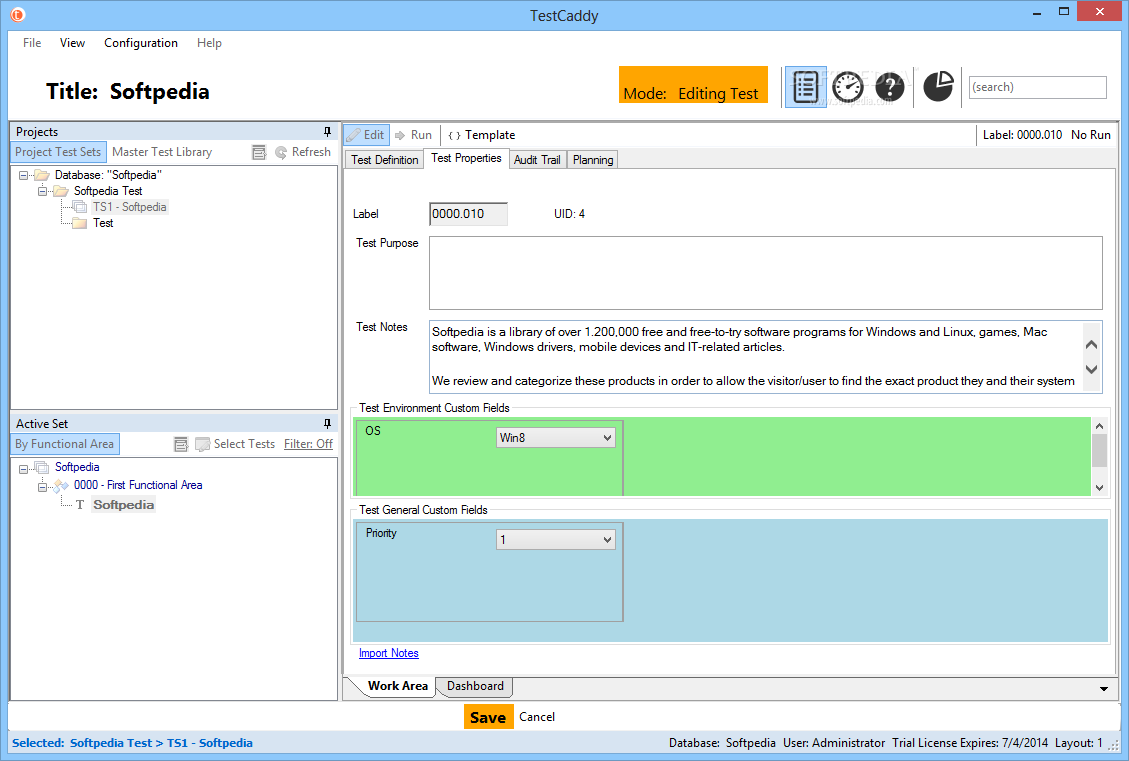Pin the Projects panel
Screen dimensions: 1129x761
coord(327,132)
